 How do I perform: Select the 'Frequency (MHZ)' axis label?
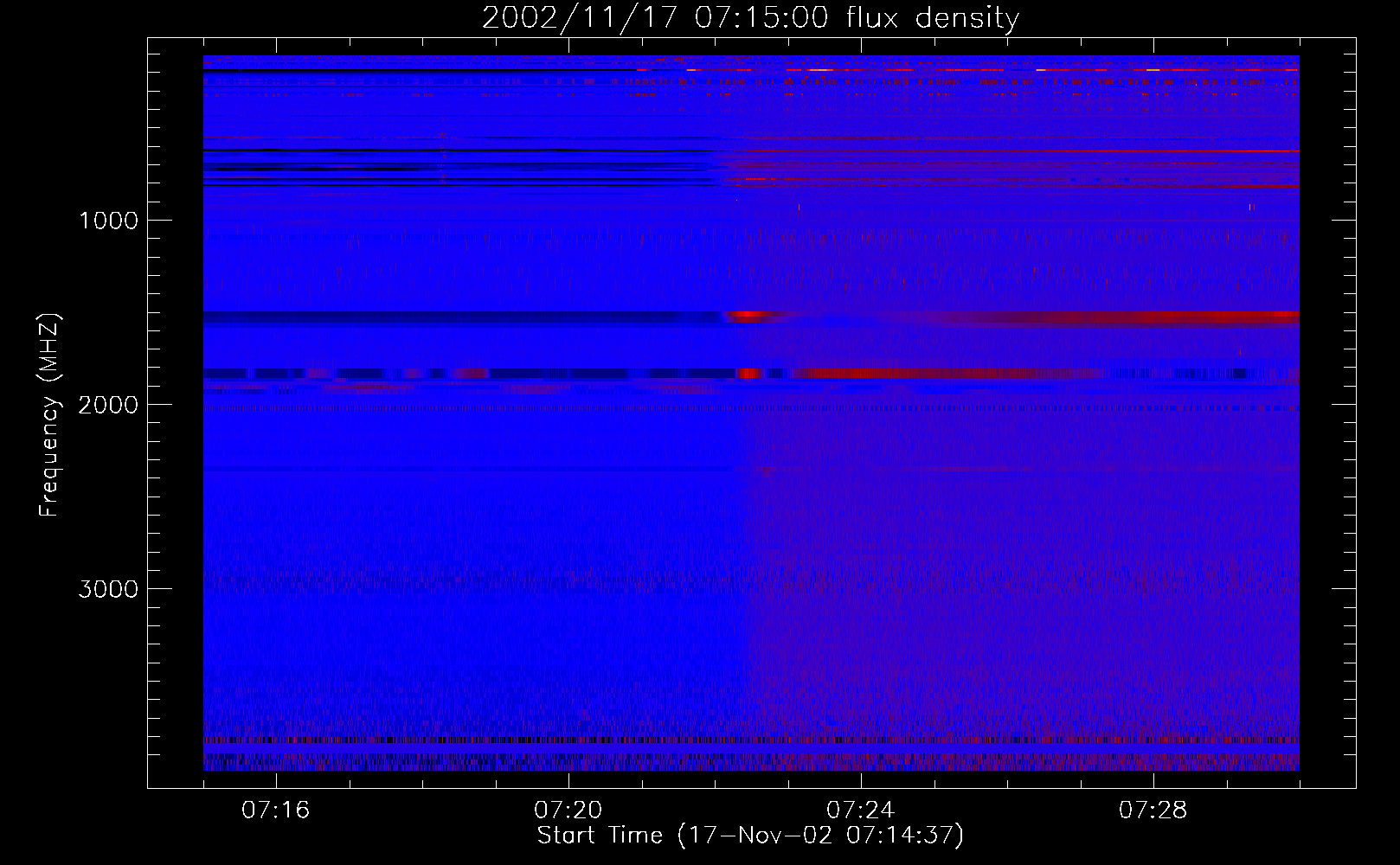(x=48, y=414)
